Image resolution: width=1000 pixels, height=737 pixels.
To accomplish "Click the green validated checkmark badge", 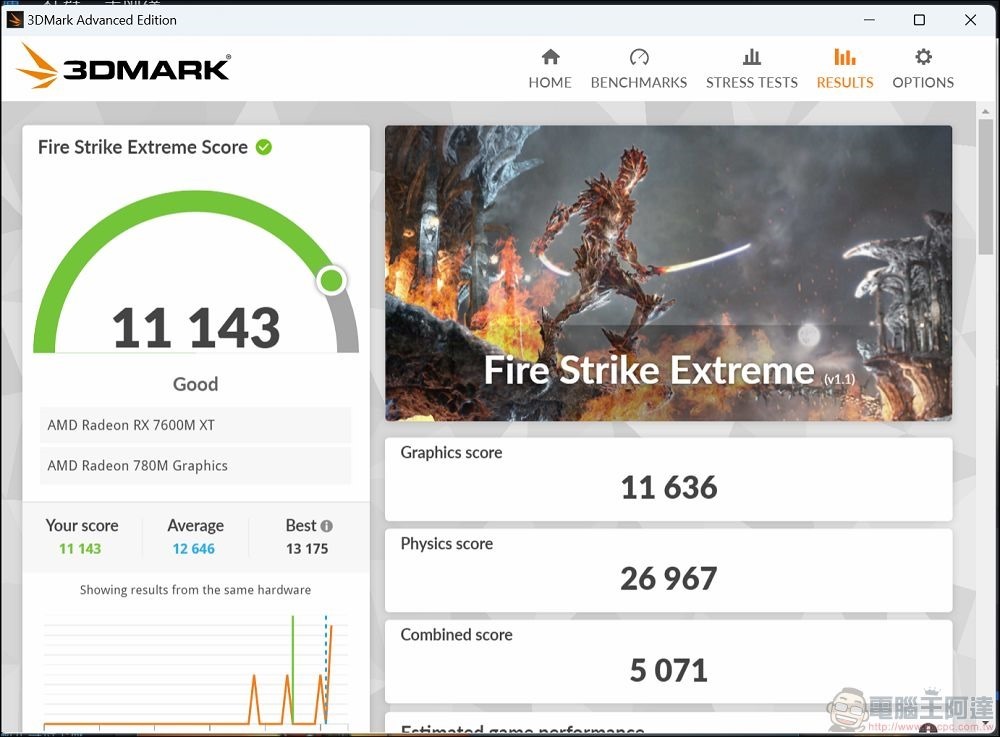I will point(263,147).
